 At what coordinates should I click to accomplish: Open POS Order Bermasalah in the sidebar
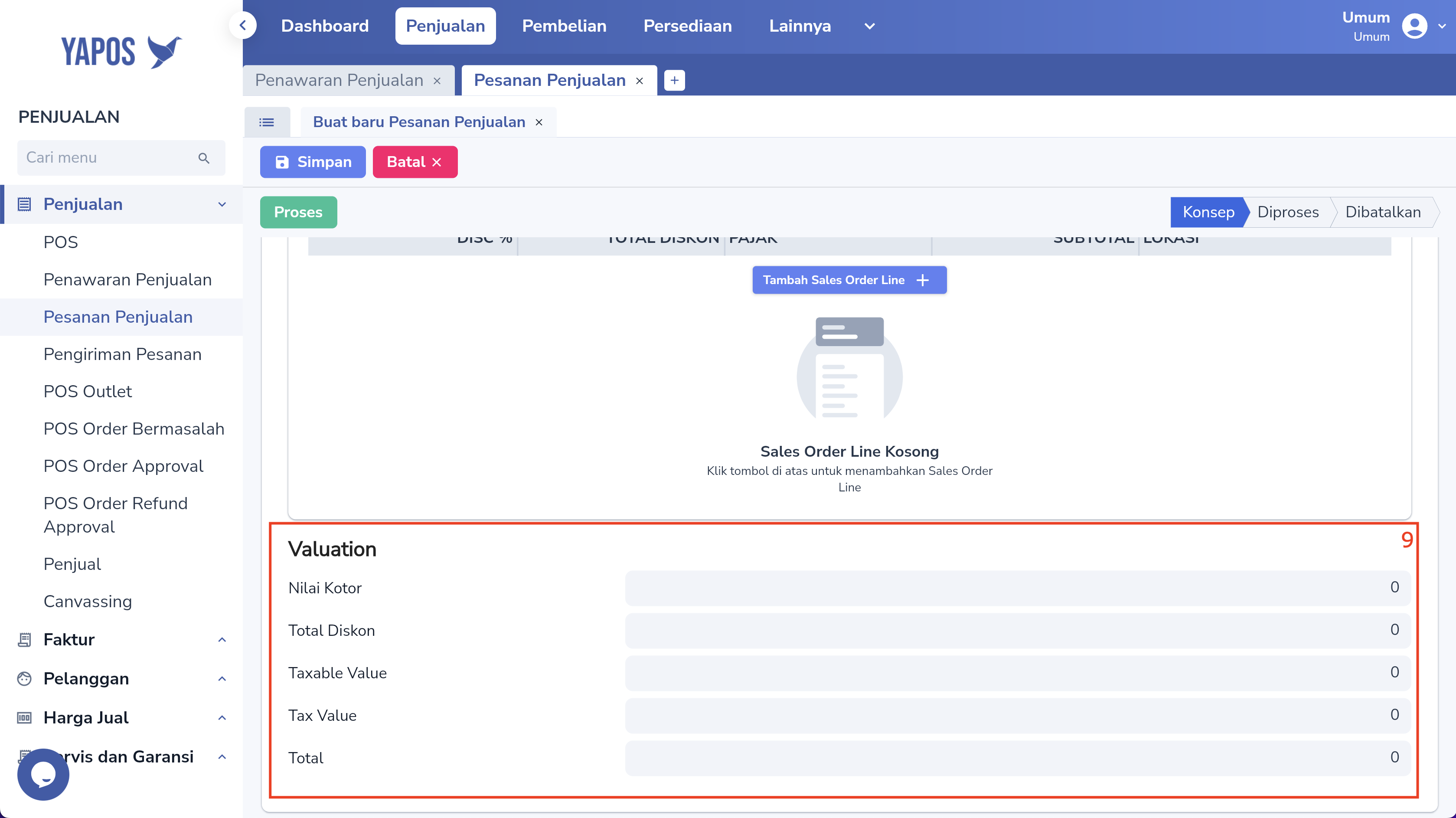click(134, 429)
